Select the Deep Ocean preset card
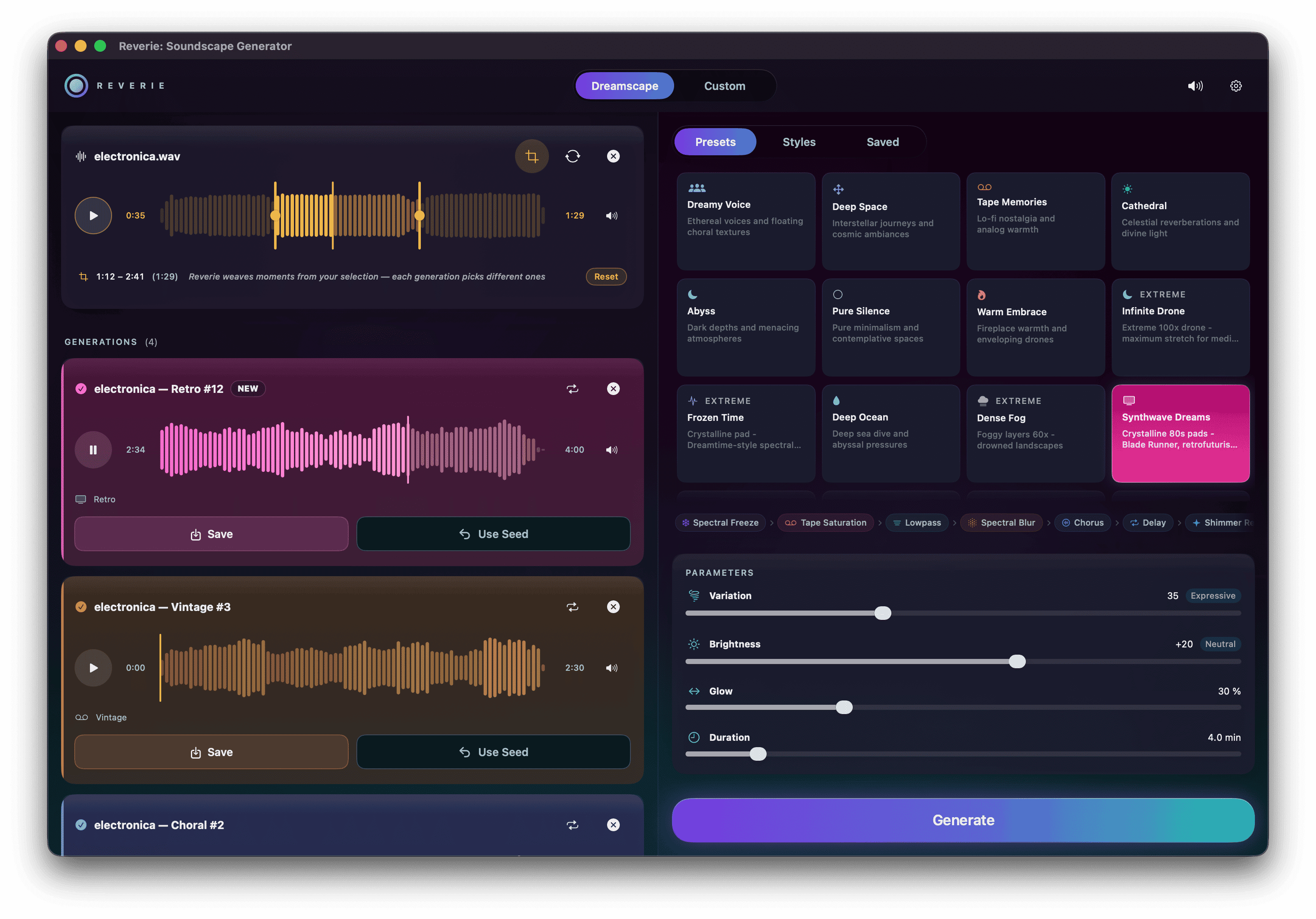The height and width of the screenshot is (919, 1316). click(890, 434)
